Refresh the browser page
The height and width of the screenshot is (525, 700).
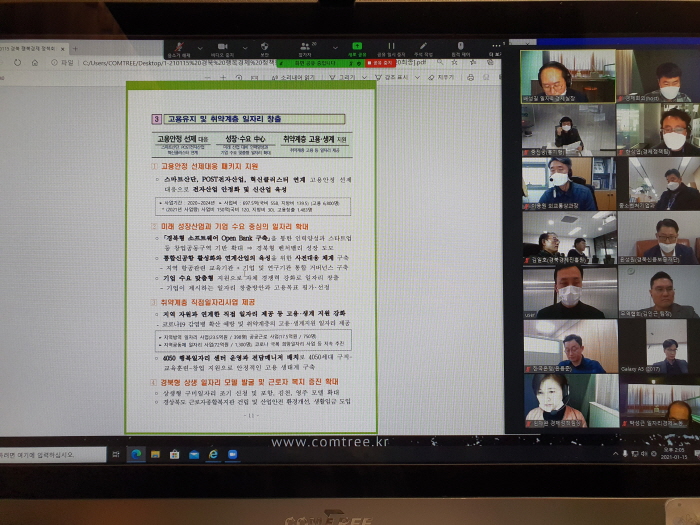coord(17,62)
